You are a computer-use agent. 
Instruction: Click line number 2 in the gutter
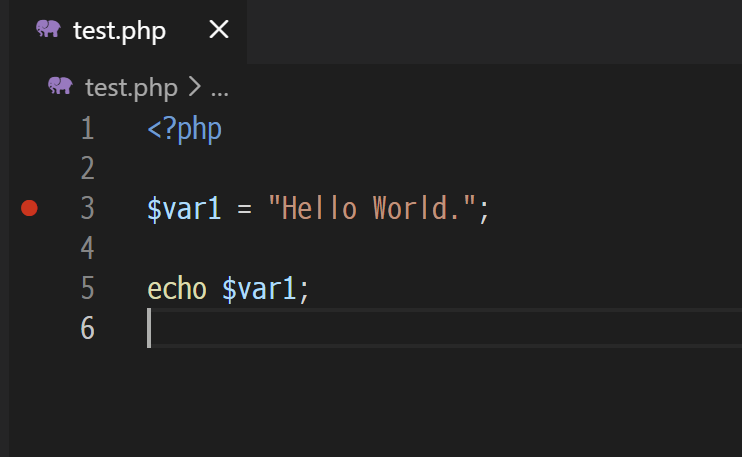(x=87, y=168)
